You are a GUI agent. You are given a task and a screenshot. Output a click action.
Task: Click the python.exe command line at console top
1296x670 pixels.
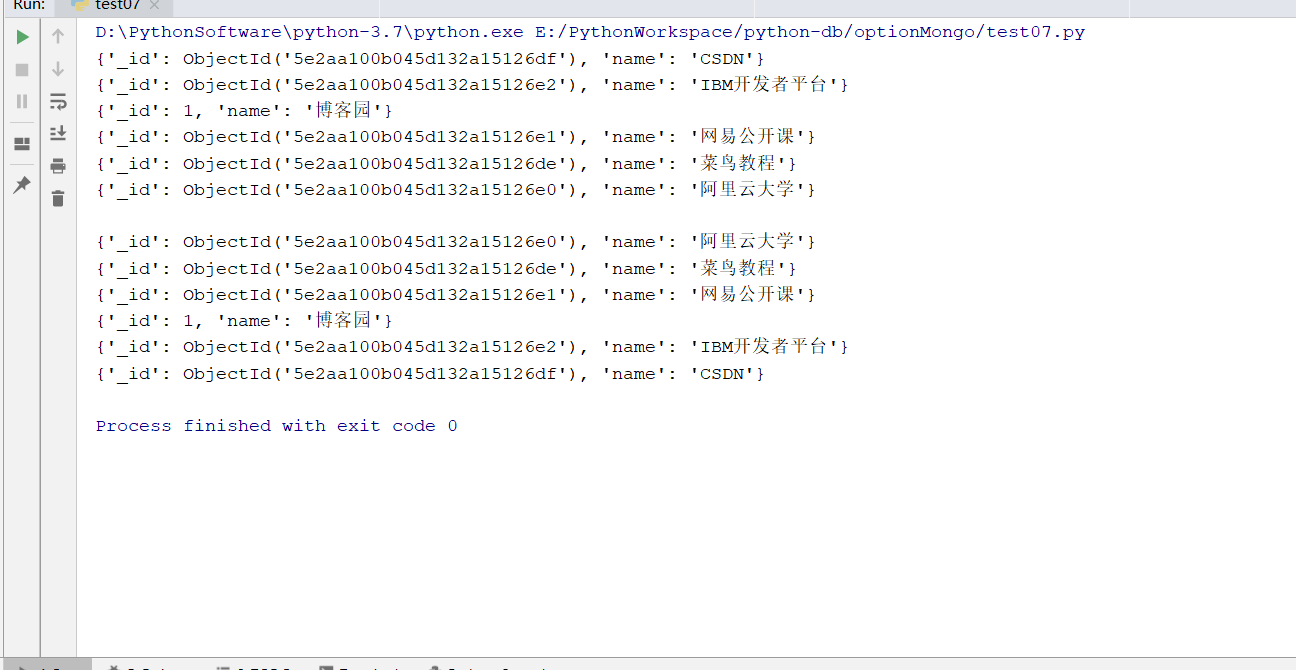(x=590, y=32)
